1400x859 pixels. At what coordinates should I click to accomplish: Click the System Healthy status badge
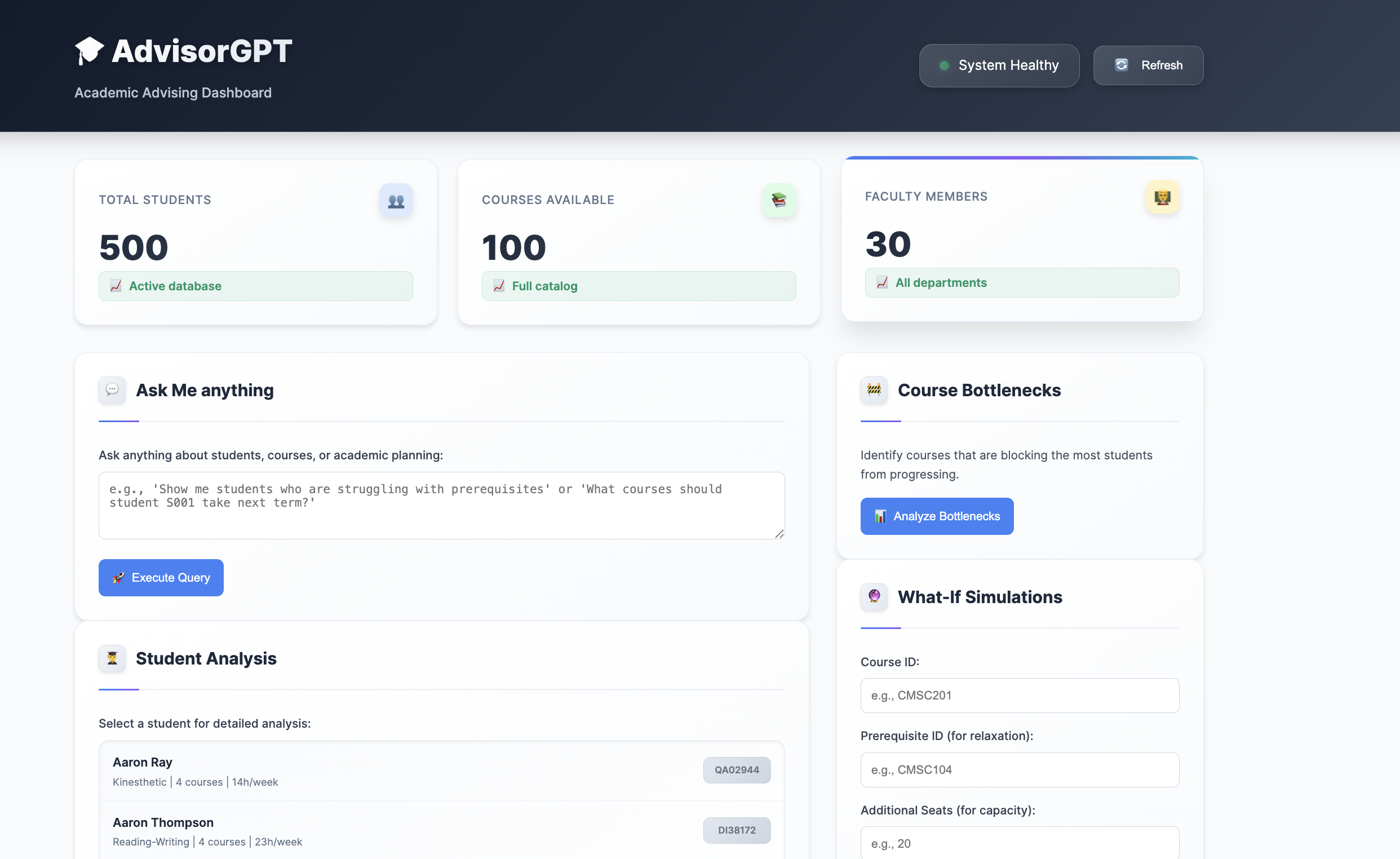coord(999,66)
